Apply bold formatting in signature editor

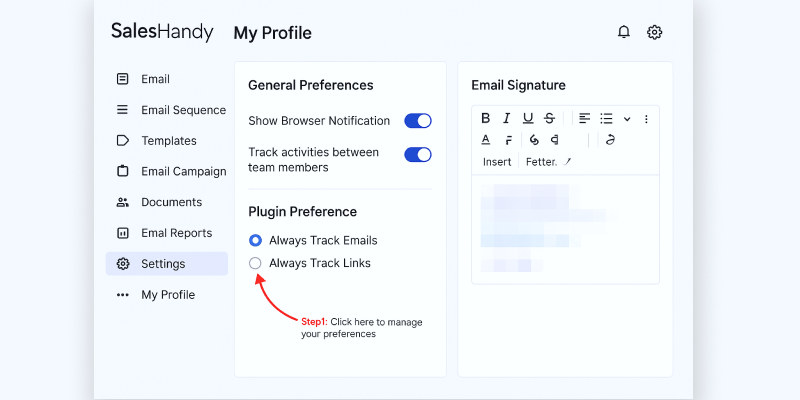[x=486, y=119]
